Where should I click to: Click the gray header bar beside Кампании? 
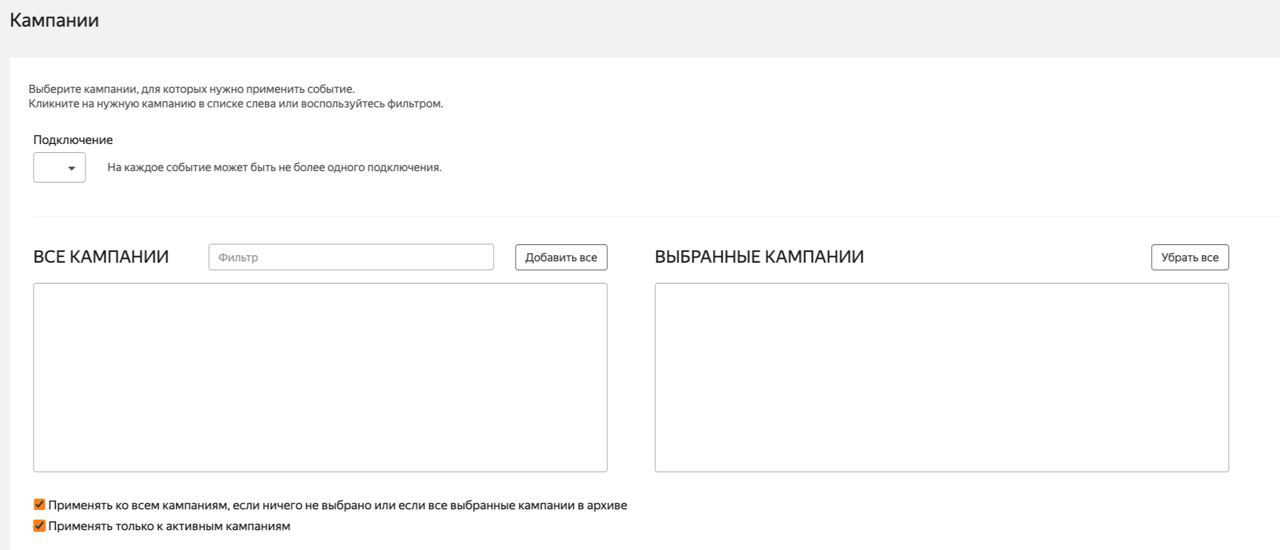tap(700, 25)
